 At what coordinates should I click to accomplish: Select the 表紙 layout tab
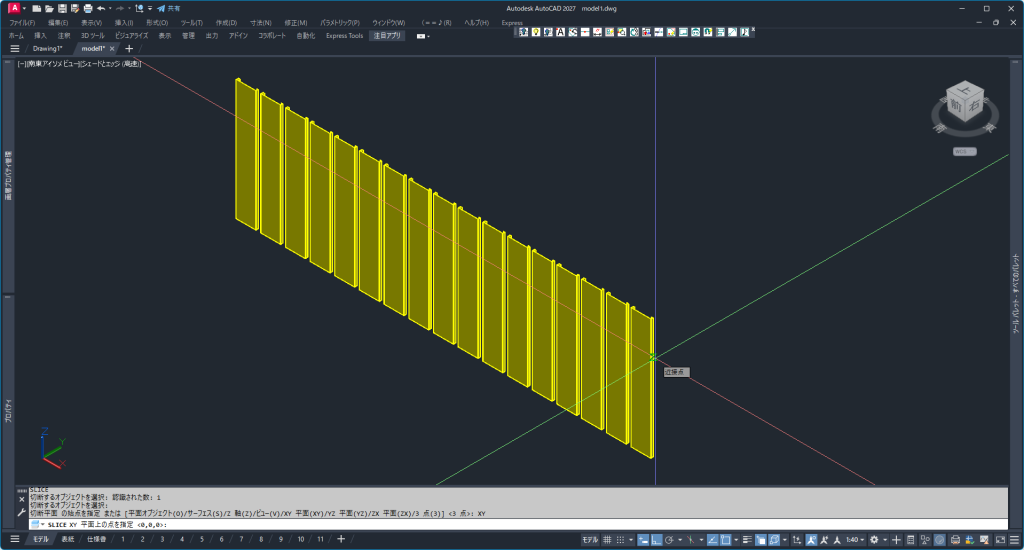click(x=67, y=539)
